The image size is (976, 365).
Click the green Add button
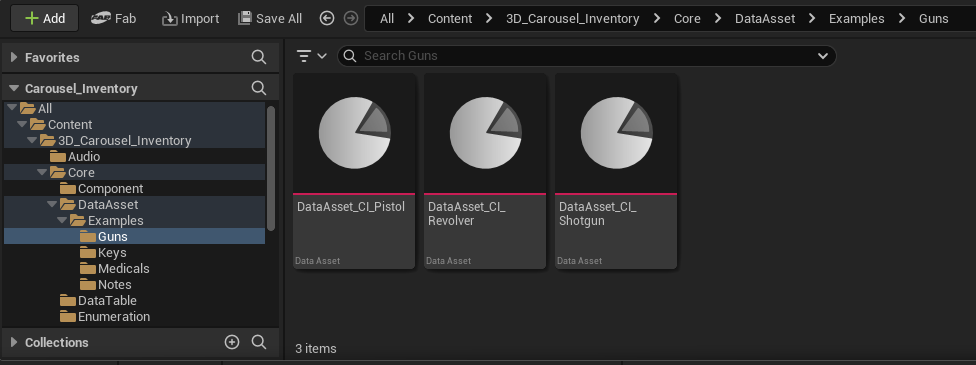44,18
